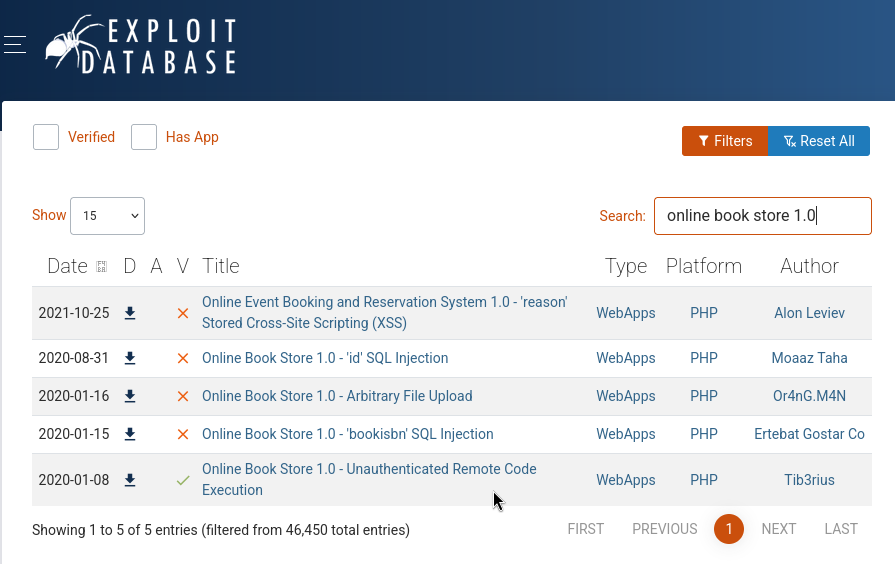
Task: Open Unauthenticated Remote Code Execution exploit
Action: [369, 480]
